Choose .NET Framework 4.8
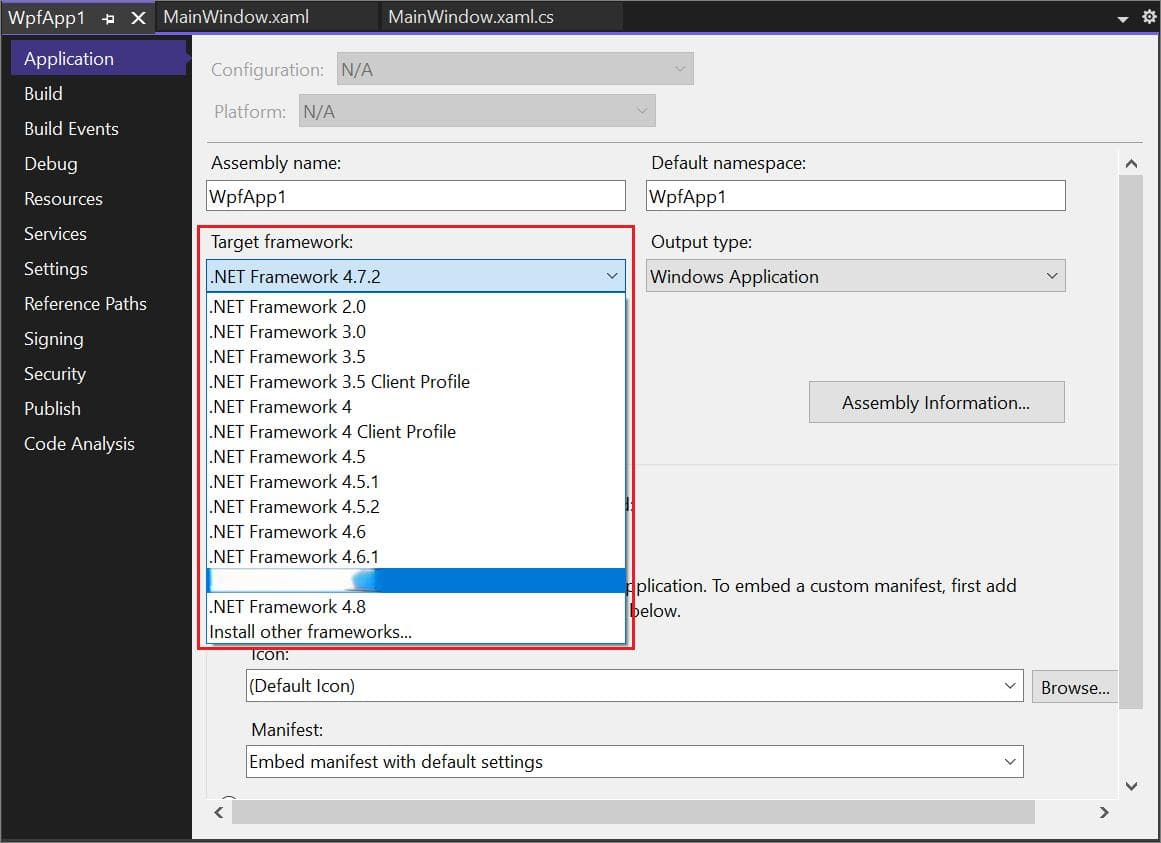The height and width of the screenshot is (843, 1161). (x=415, y=607)
